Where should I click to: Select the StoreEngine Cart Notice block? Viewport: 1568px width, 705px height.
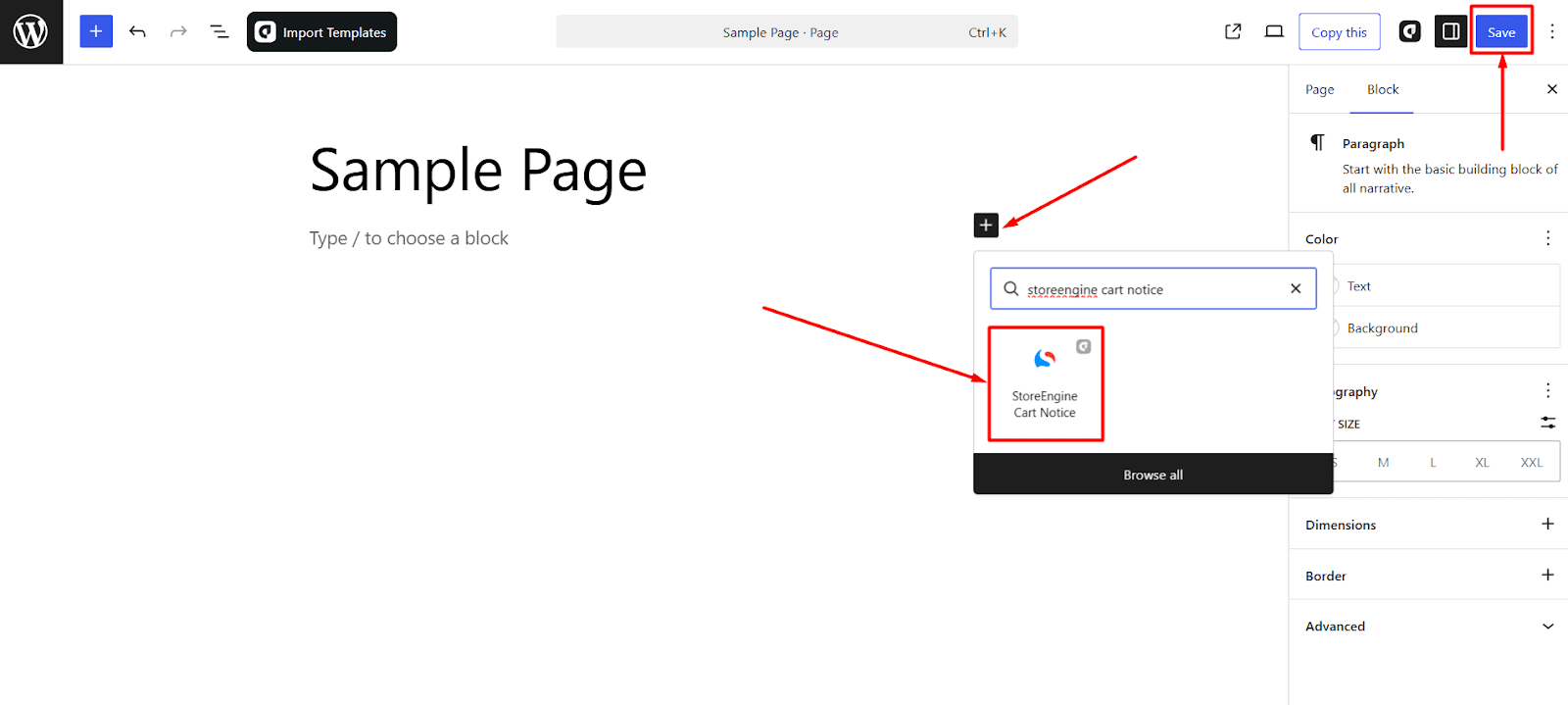click(x=1045, y=384)
